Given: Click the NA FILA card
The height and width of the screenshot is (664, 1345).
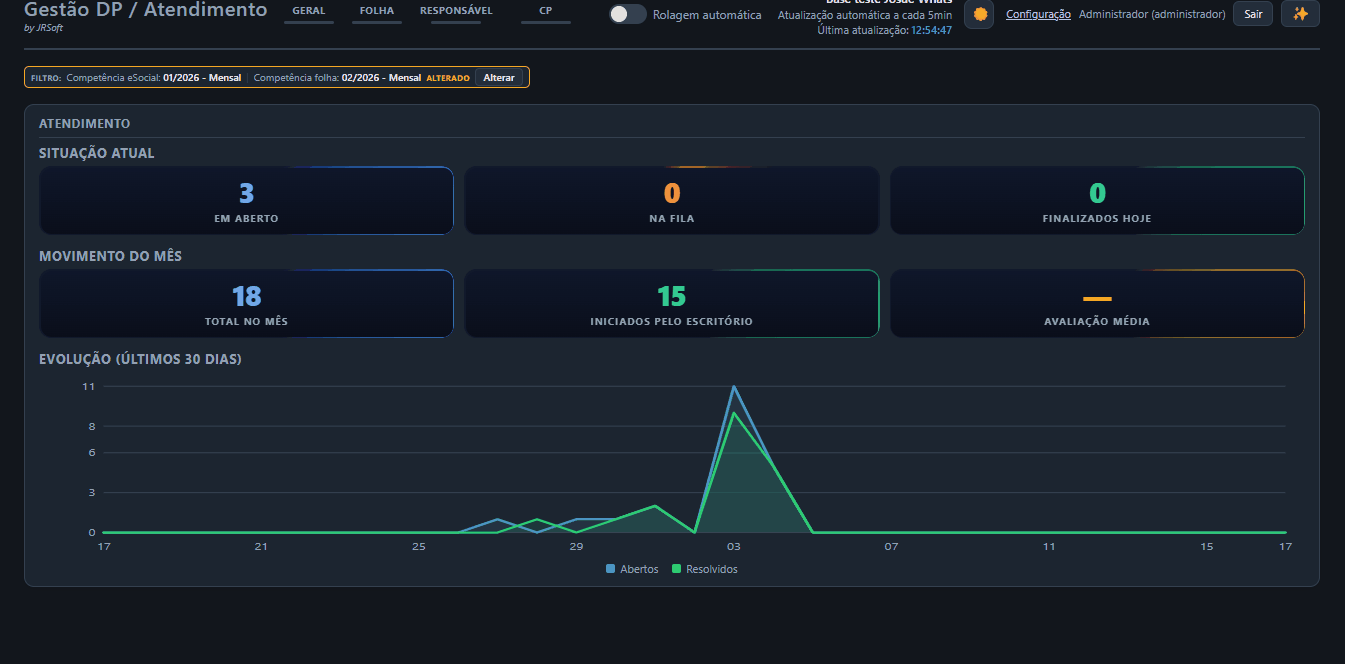Looking at the screenshot, I should pos(672,200).
